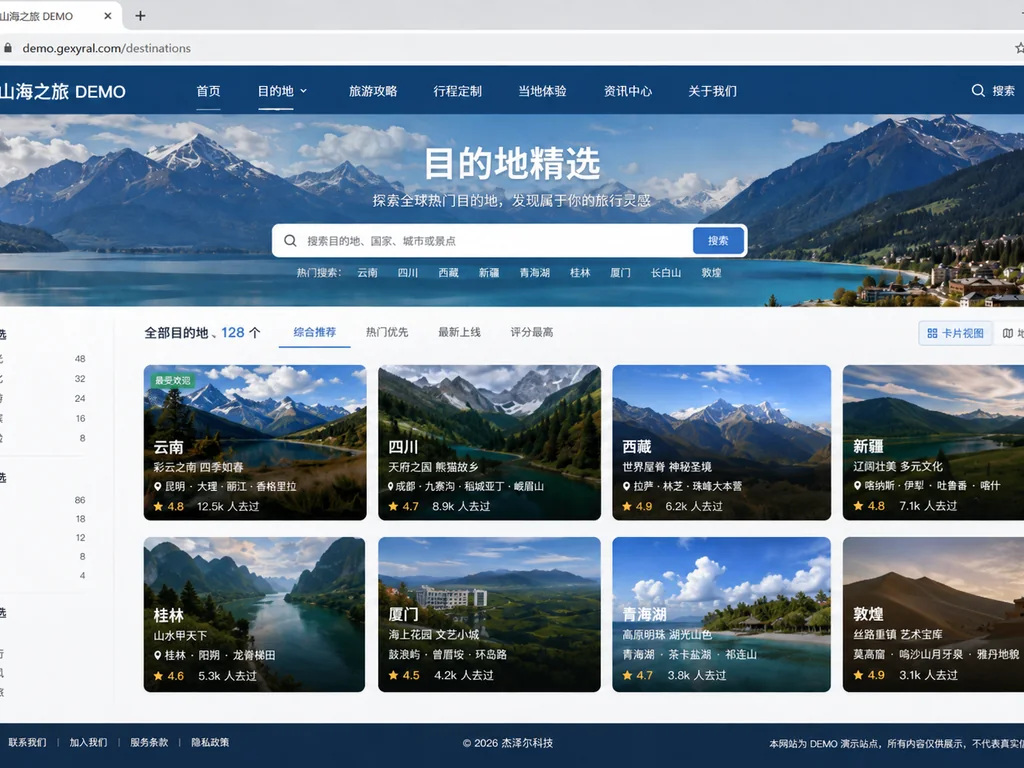Viewport: 1024px width, 768px height.
Task: Click the lock icon in the address bar
Action: tap(8, 48)
